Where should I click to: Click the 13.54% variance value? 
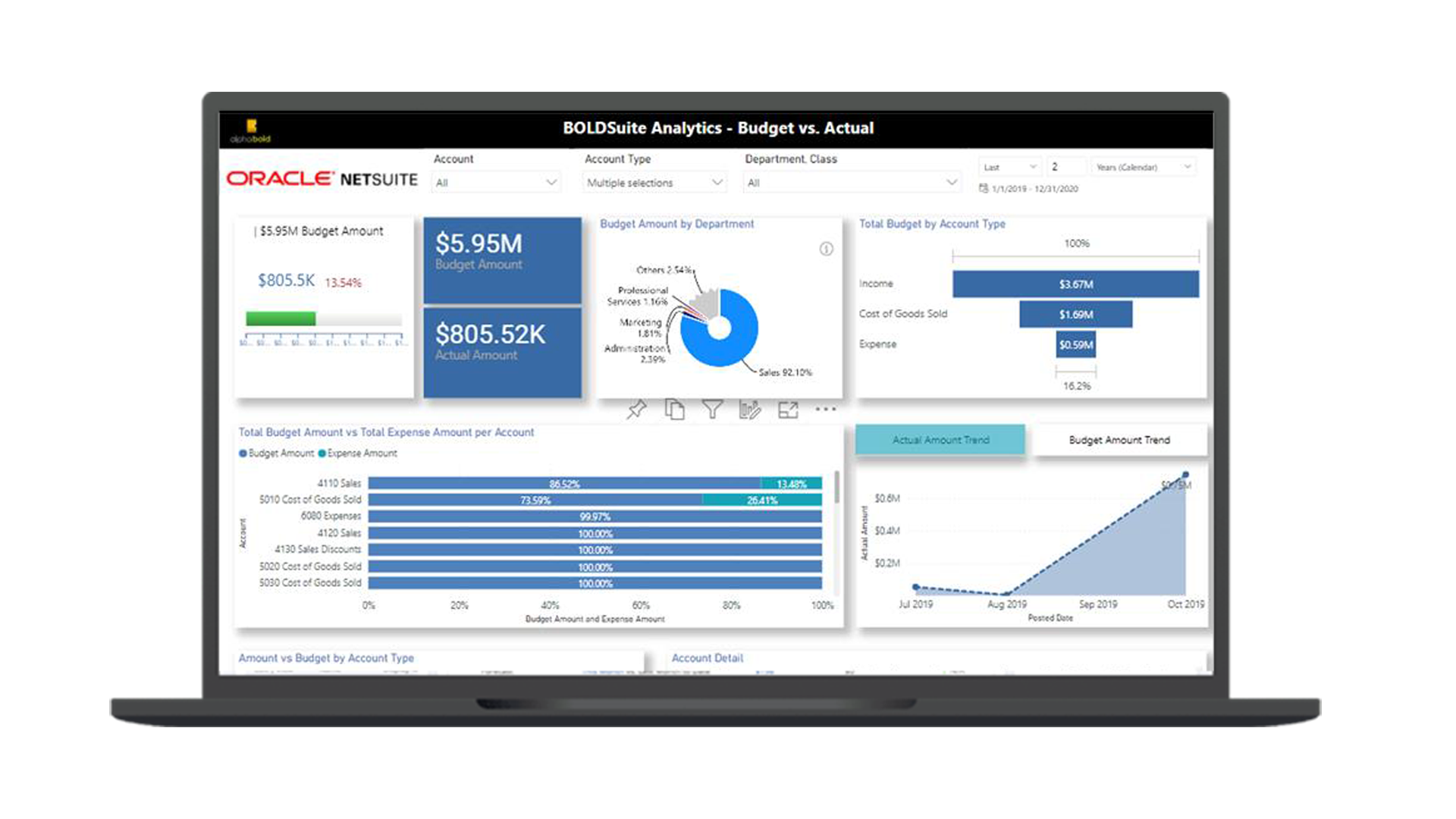[344, 283]
